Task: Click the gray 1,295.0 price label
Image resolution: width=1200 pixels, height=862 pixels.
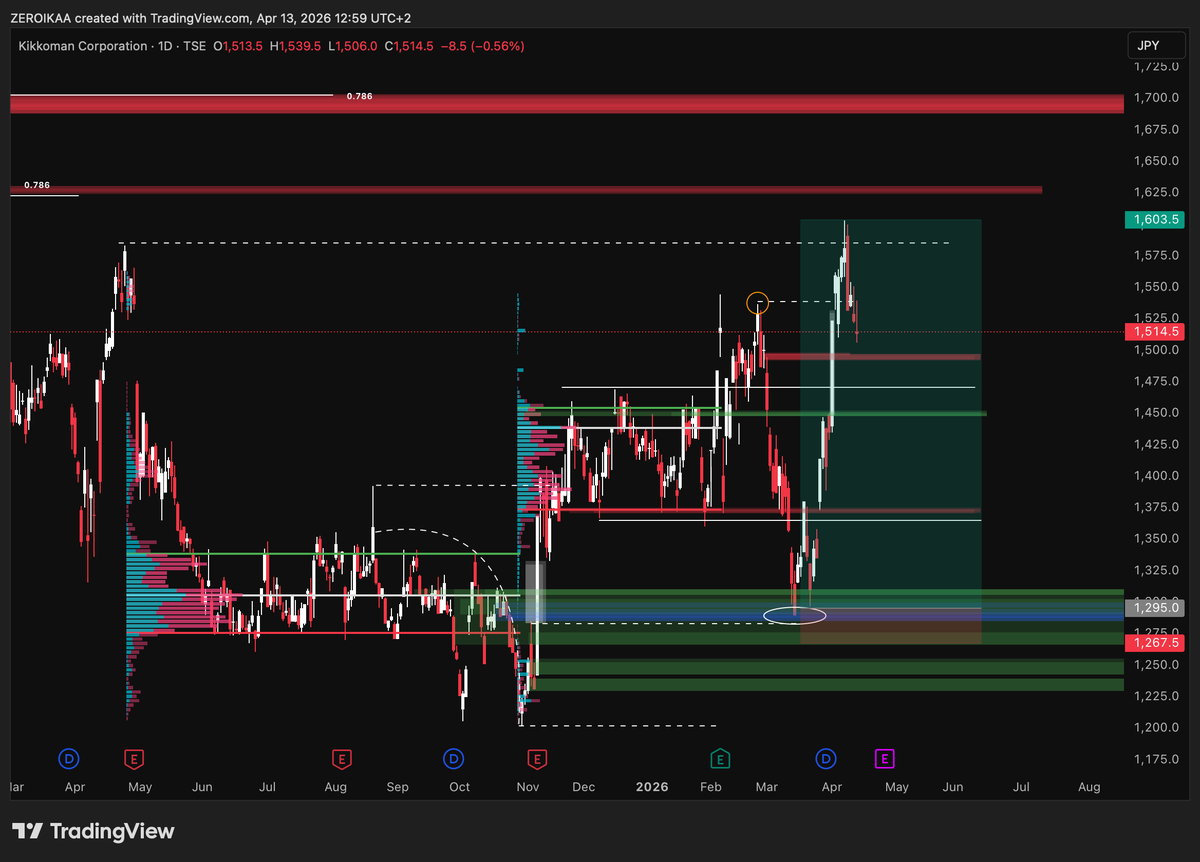Action: (x=1155, y=608)
